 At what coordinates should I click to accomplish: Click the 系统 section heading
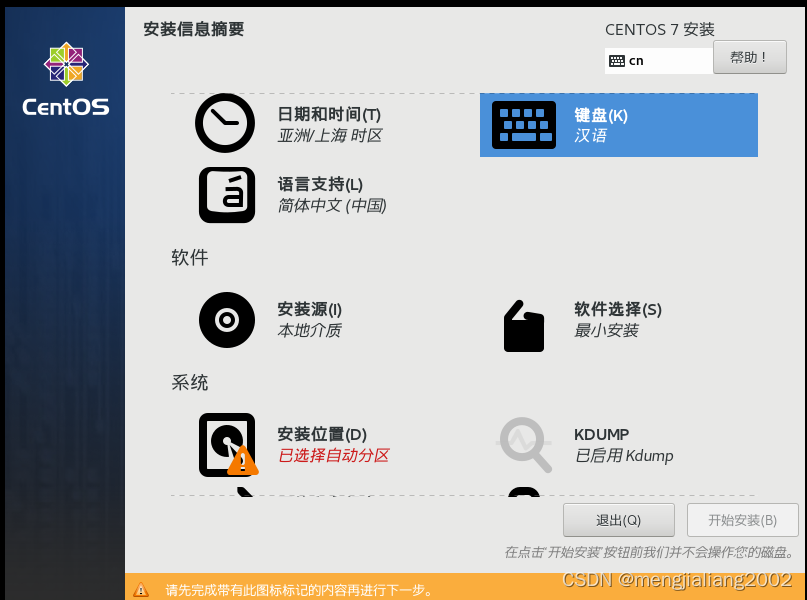click(x=189, y=382)
